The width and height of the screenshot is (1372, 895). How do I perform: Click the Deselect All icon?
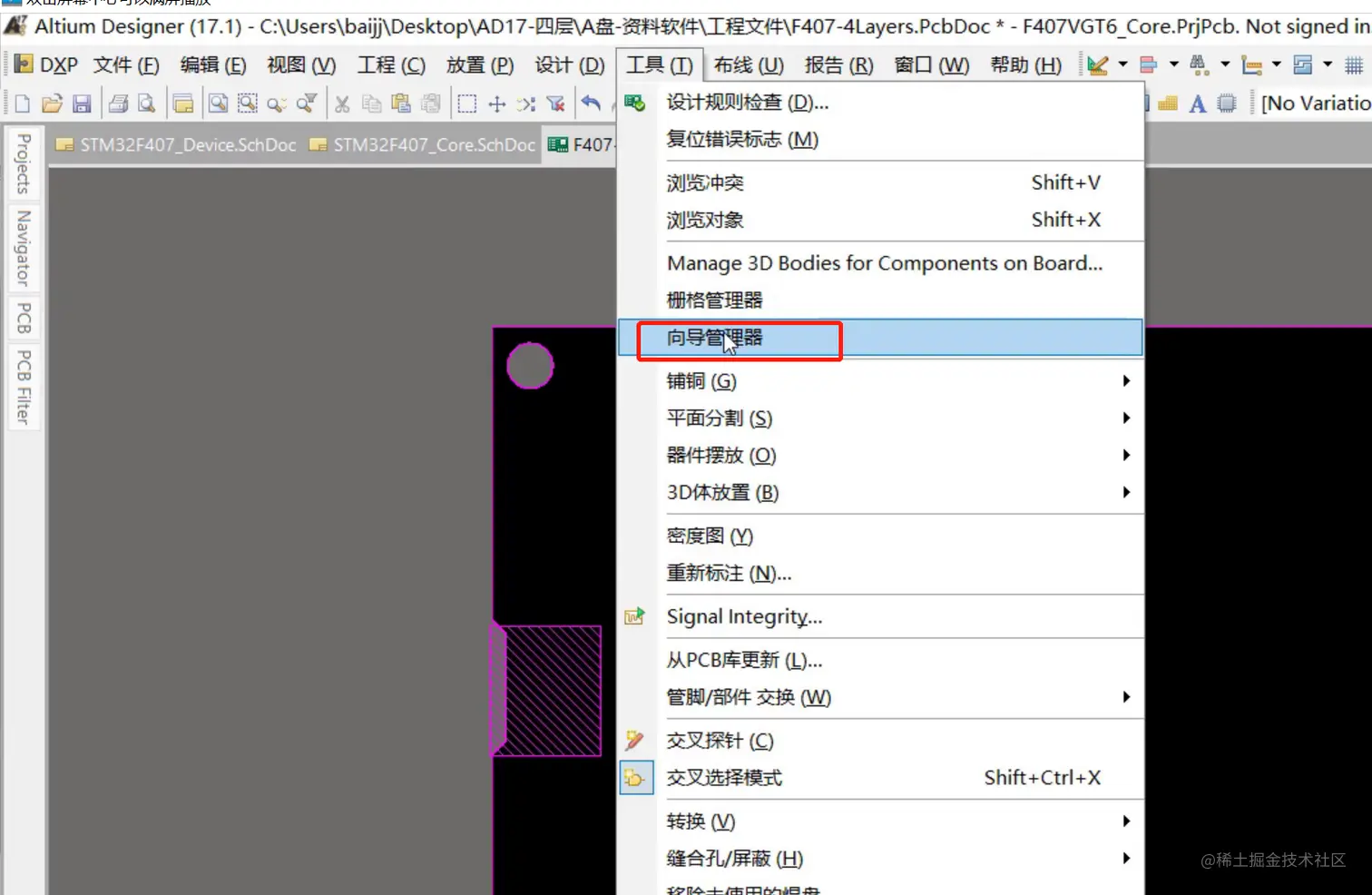coord(526,104)
